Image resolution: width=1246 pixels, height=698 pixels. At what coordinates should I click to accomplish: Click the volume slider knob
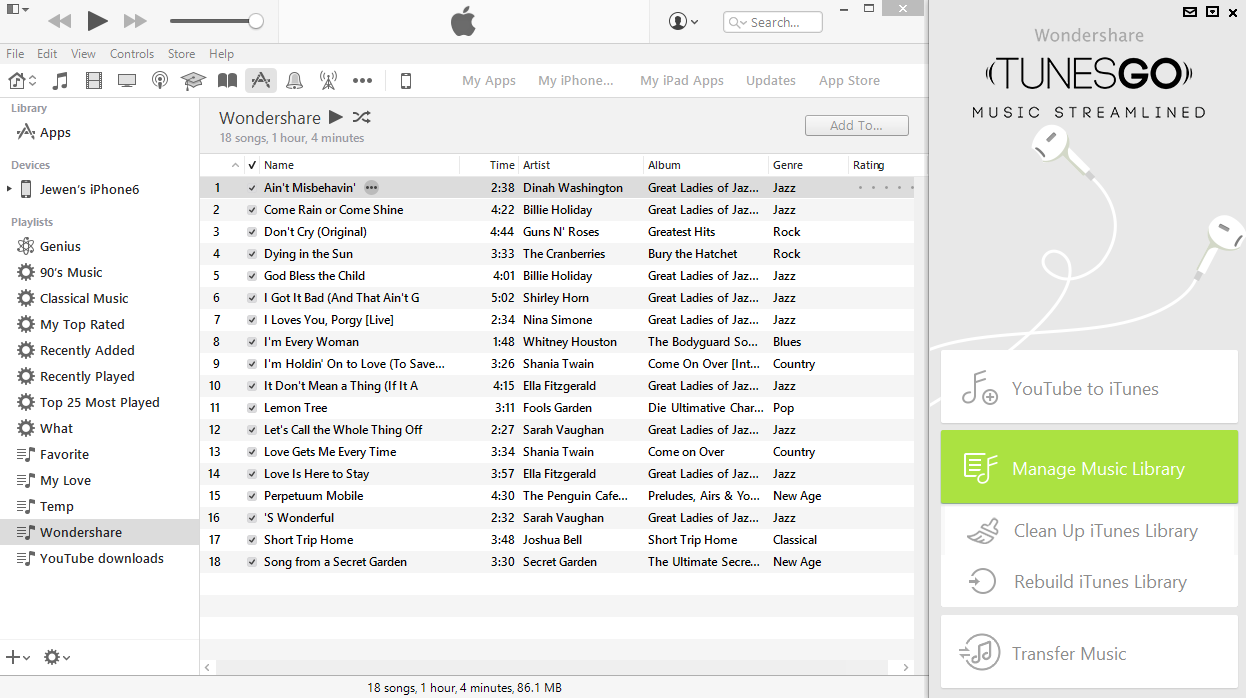pyautogui.click(x=256, y=21)
